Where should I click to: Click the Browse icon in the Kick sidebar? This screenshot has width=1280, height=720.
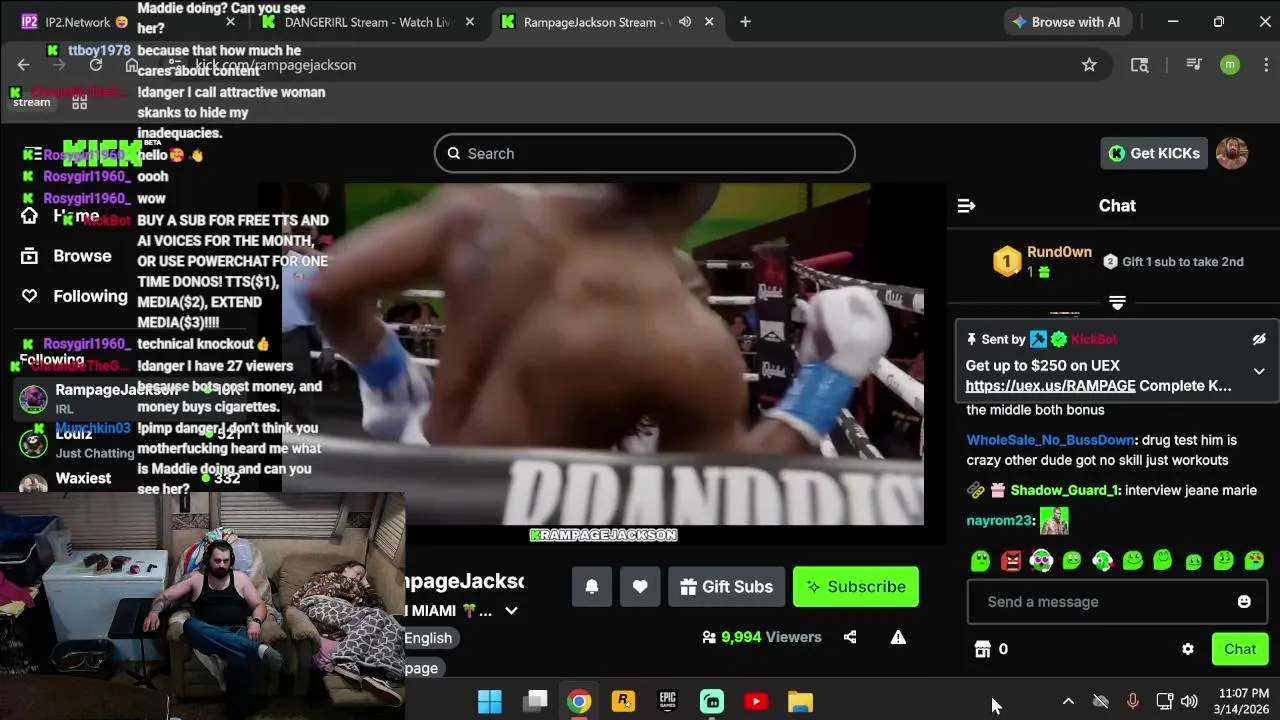[x=29, y=256]
